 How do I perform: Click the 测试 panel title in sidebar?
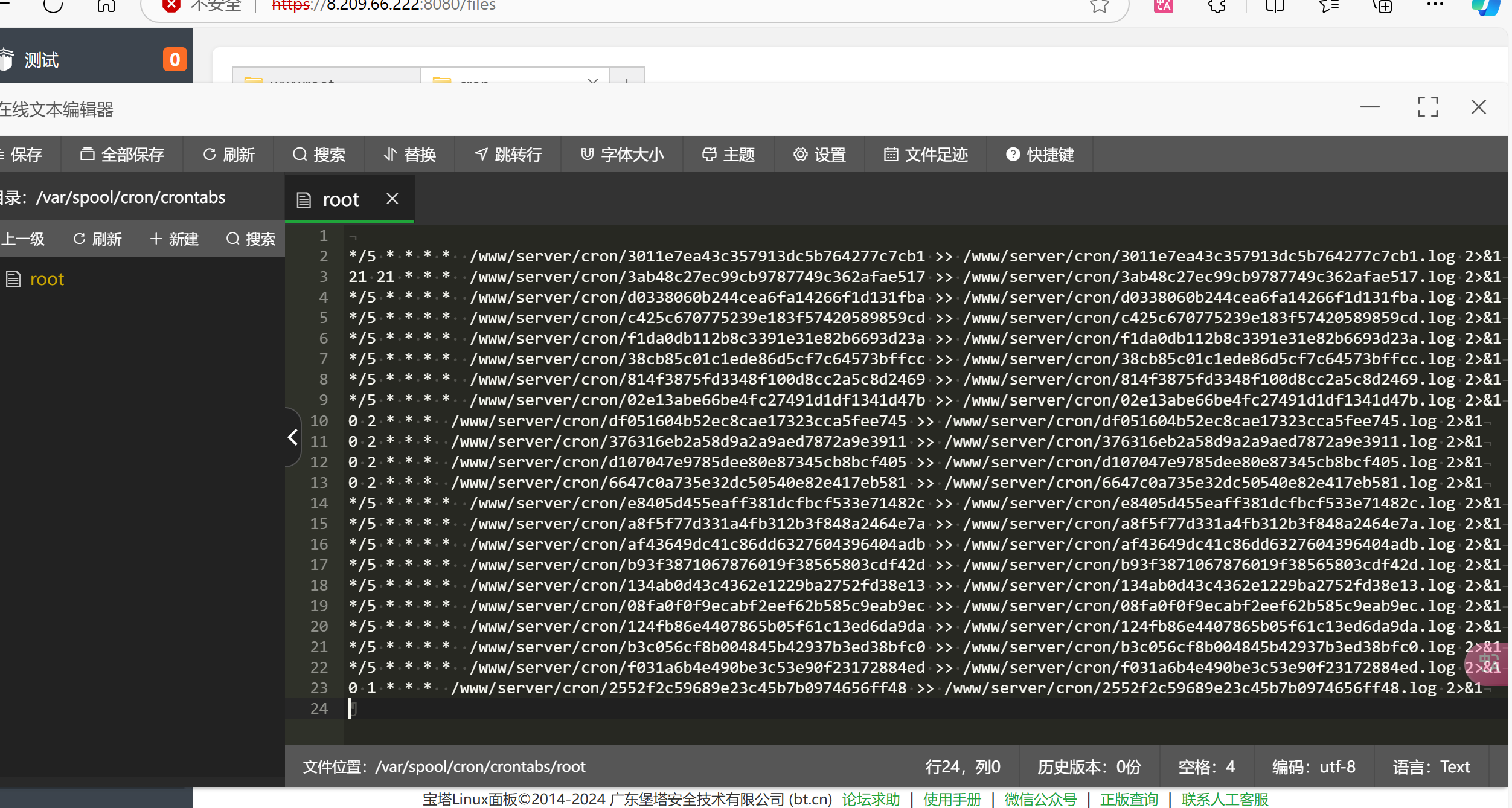[x=41, y=60]
